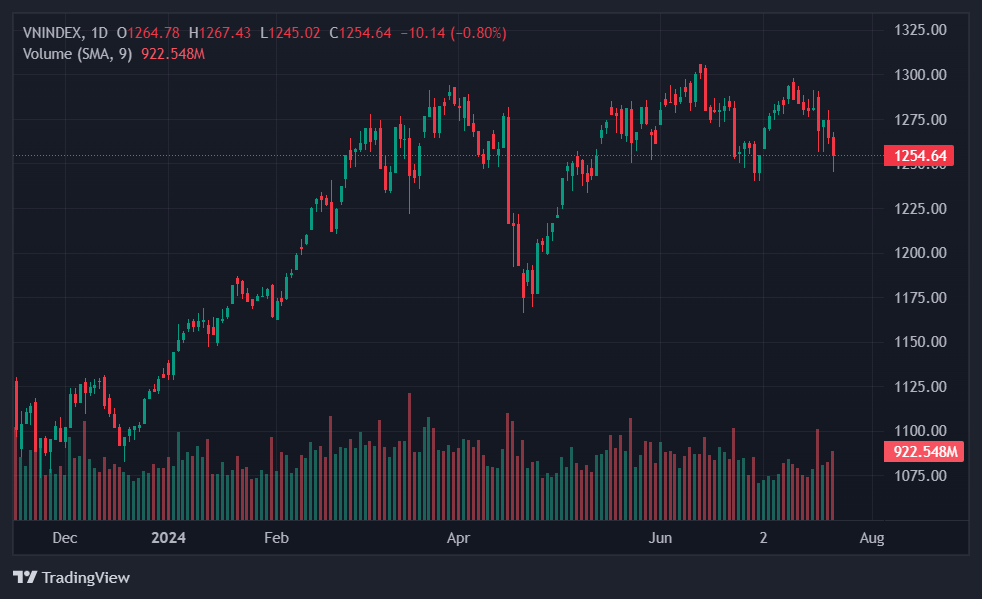Click the Aug time axis label
The image size is (982, 599).
[x=872, y=538]
